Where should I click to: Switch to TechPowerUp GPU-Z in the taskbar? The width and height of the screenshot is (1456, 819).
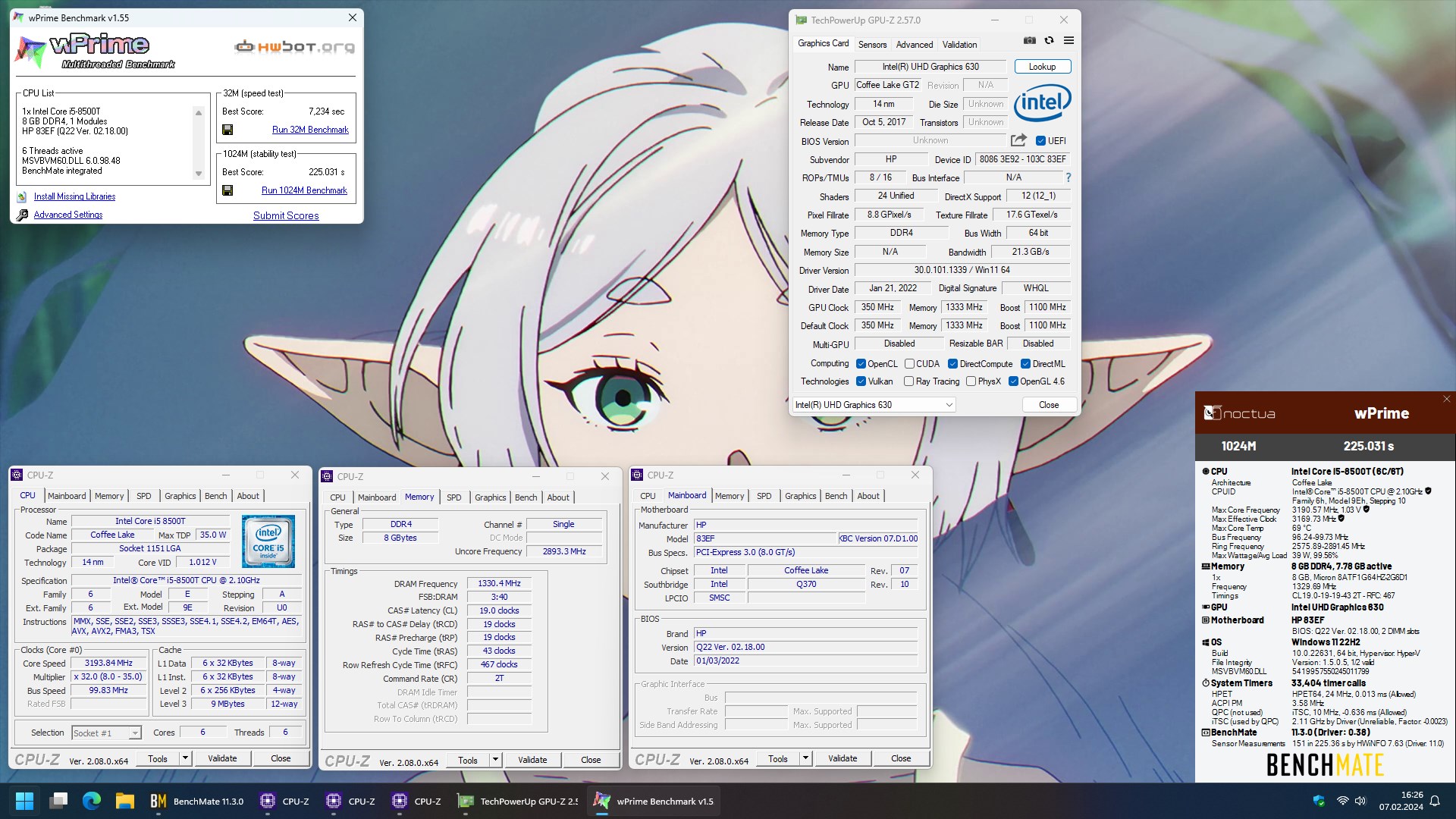(518, 801)
